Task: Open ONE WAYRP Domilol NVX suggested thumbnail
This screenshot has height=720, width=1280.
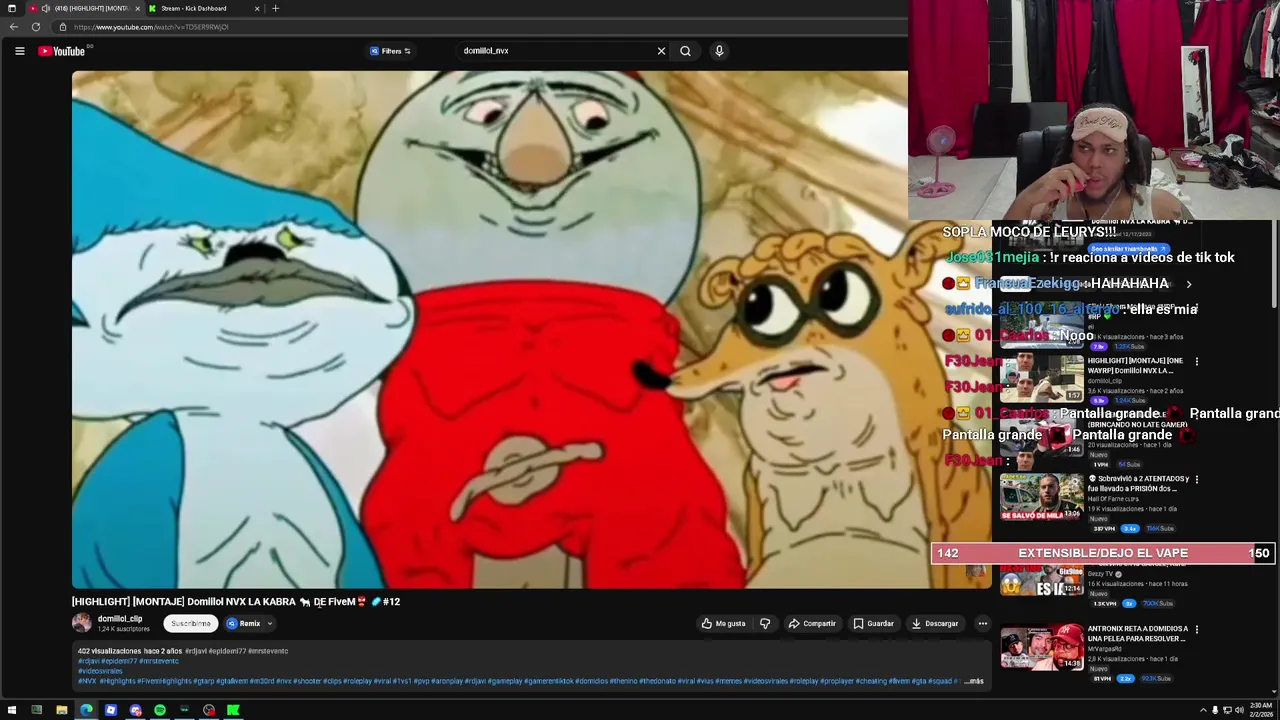Action: [x=1042, y=377]
